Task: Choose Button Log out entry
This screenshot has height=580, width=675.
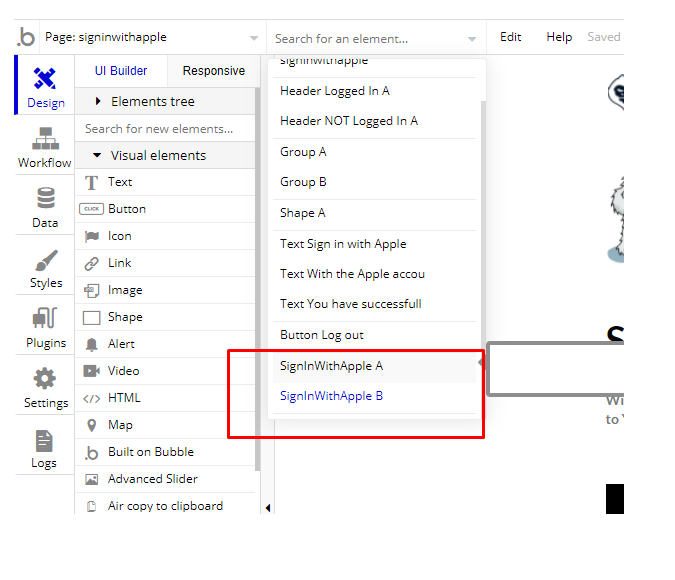Action: (374, 335)
